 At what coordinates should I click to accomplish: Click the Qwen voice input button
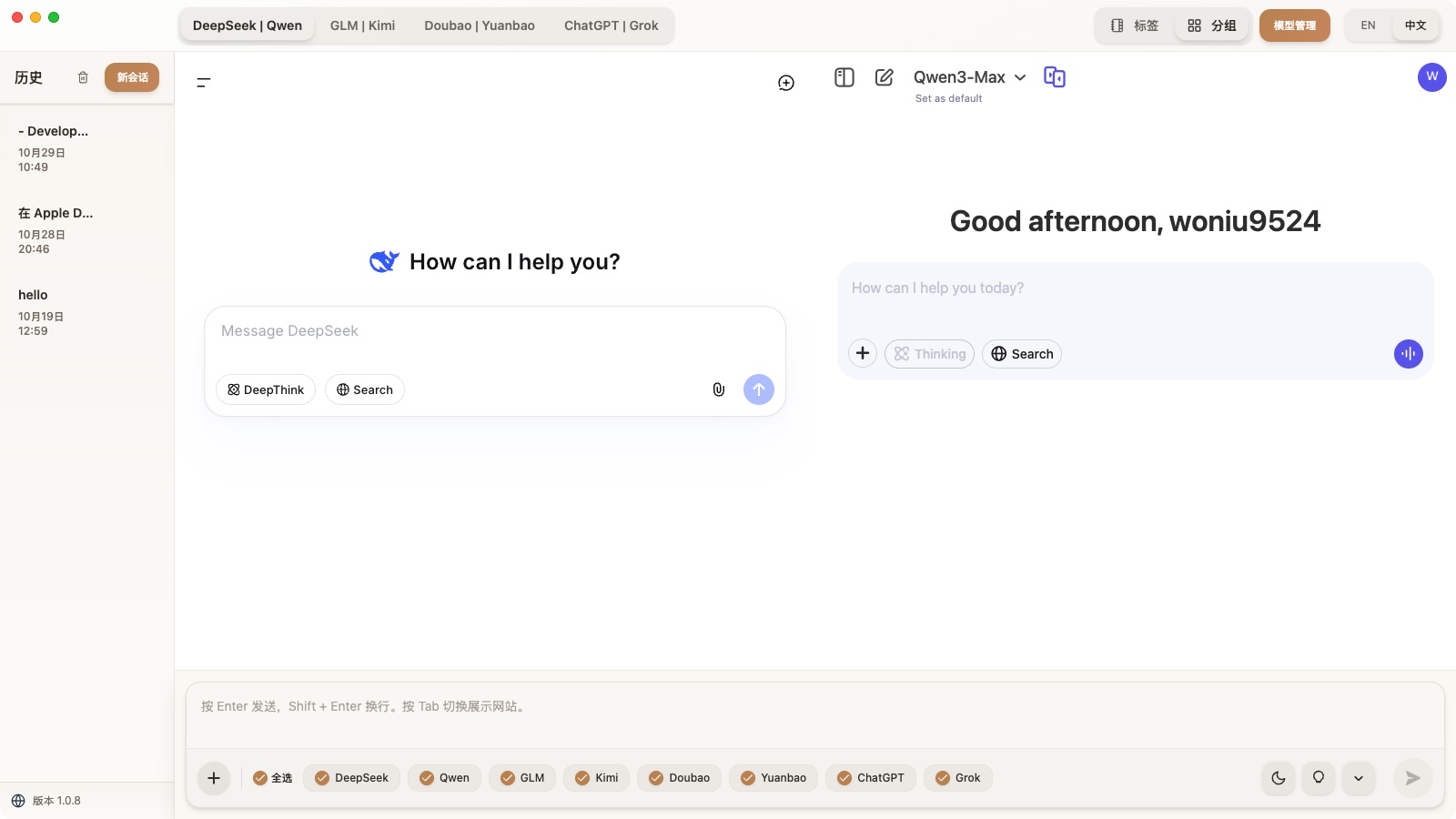(x=1408, y=354)
